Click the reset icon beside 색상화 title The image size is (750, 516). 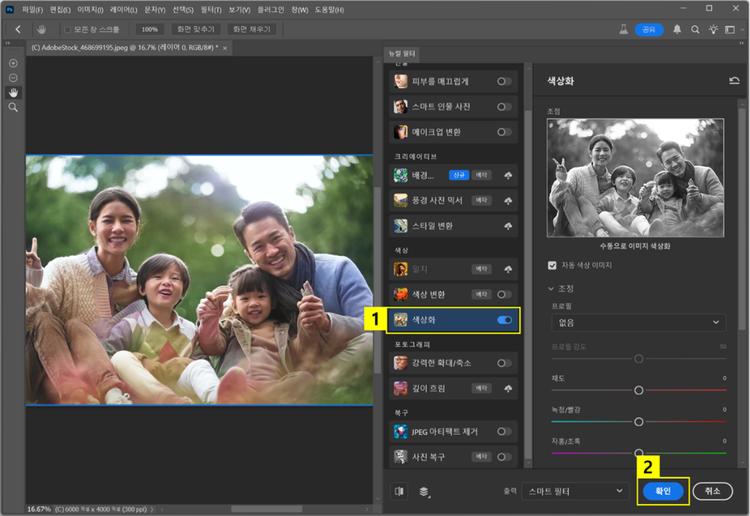735,80
